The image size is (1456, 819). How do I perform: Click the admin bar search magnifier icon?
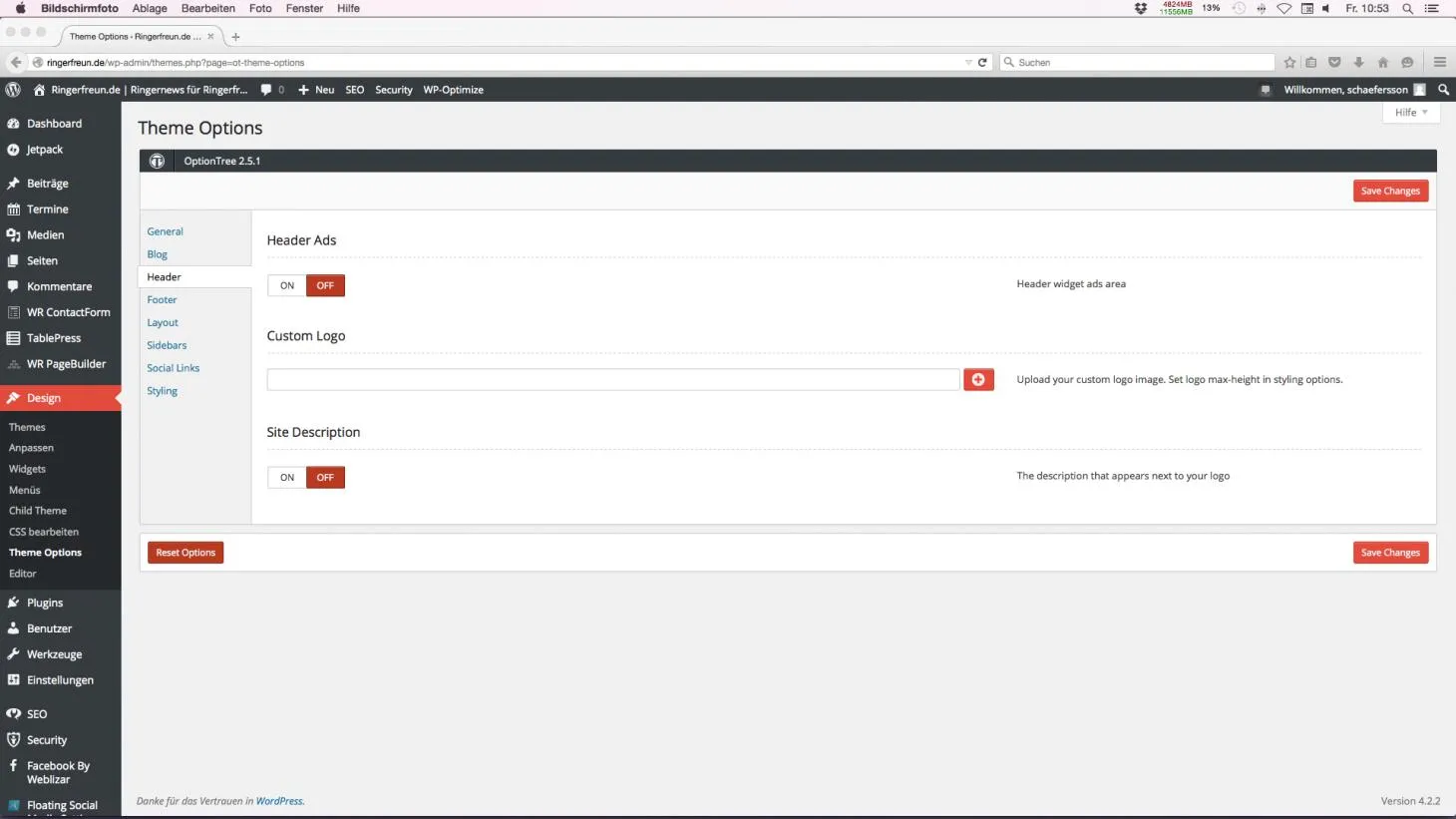1443,90
